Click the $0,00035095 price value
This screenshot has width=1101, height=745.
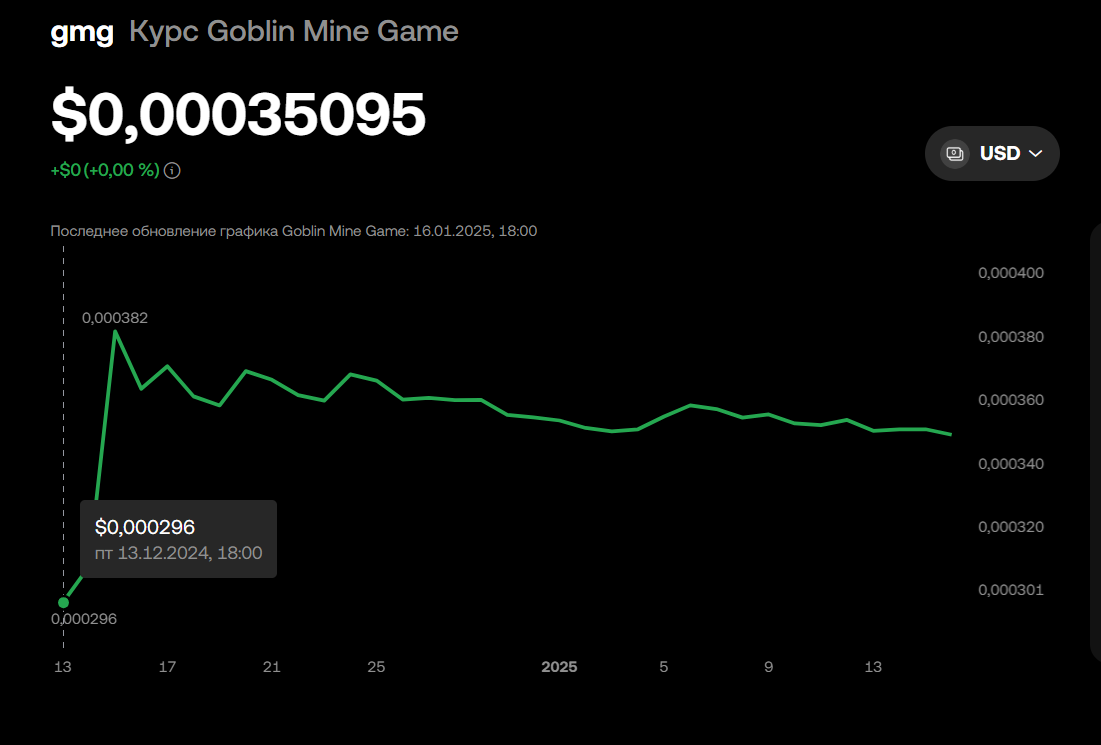coord(238,114)
